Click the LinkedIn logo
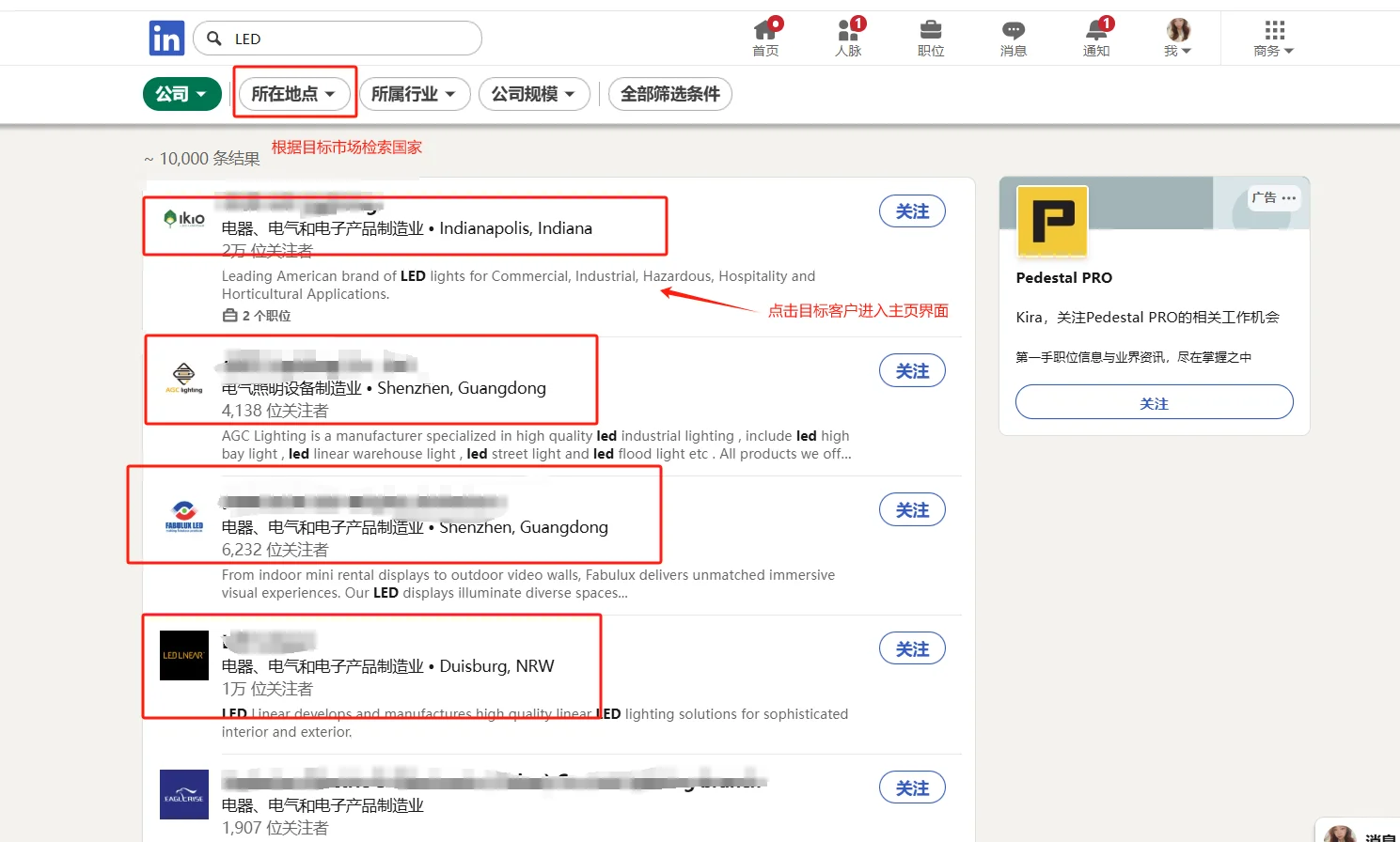1400x842 pixels. click(x=166, y=38)
